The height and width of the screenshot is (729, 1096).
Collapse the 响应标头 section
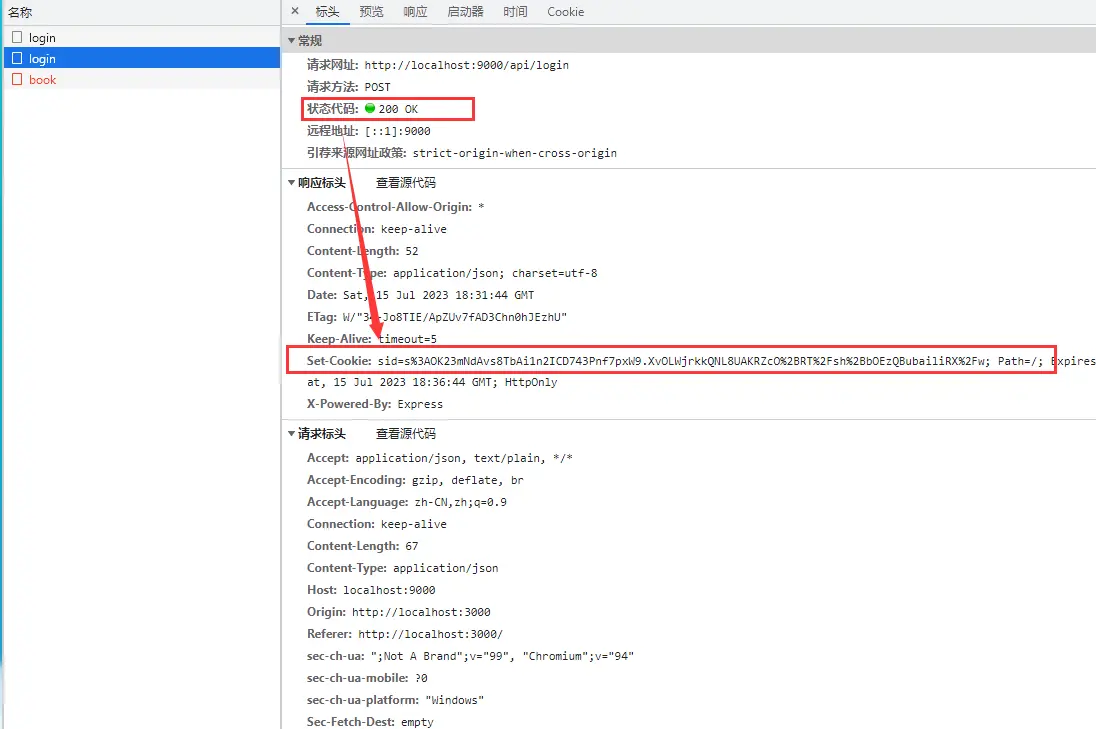291,182
